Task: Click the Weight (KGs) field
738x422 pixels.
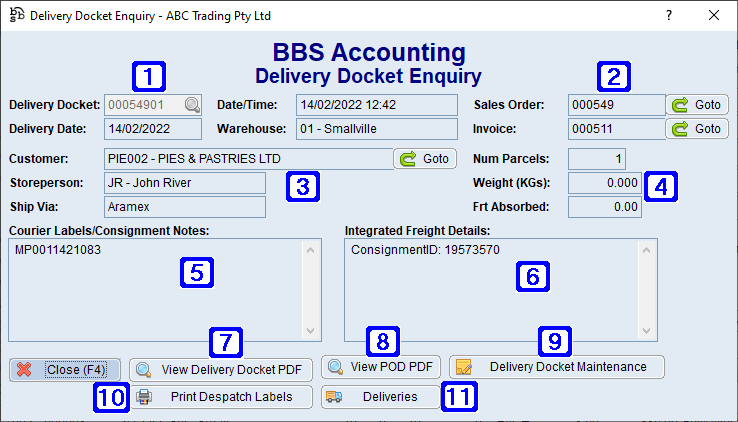Action: (605, 183)
